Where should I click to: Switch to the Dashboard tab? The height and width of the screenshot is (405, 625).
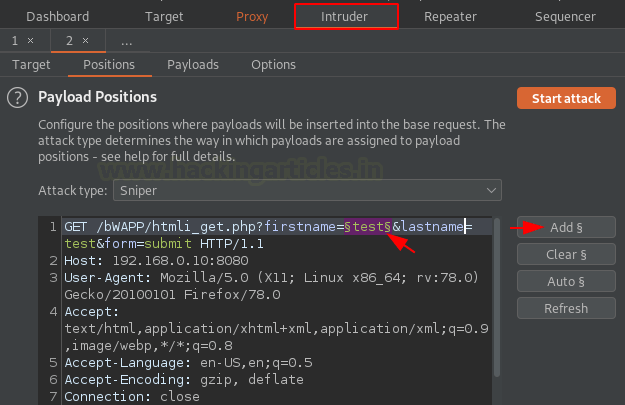click(57, 16)
